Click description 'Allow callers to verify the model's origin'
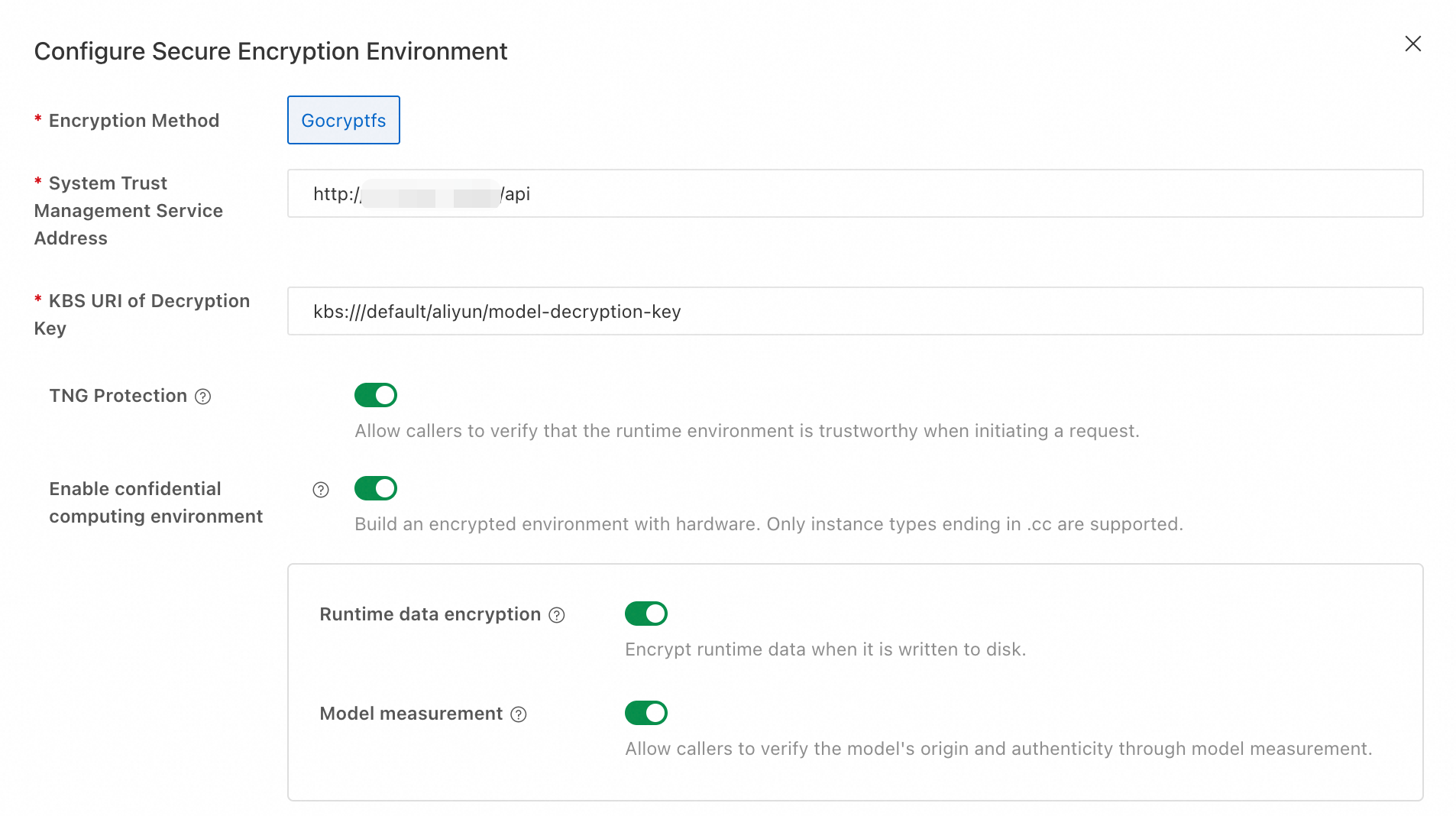 [797, 749]
